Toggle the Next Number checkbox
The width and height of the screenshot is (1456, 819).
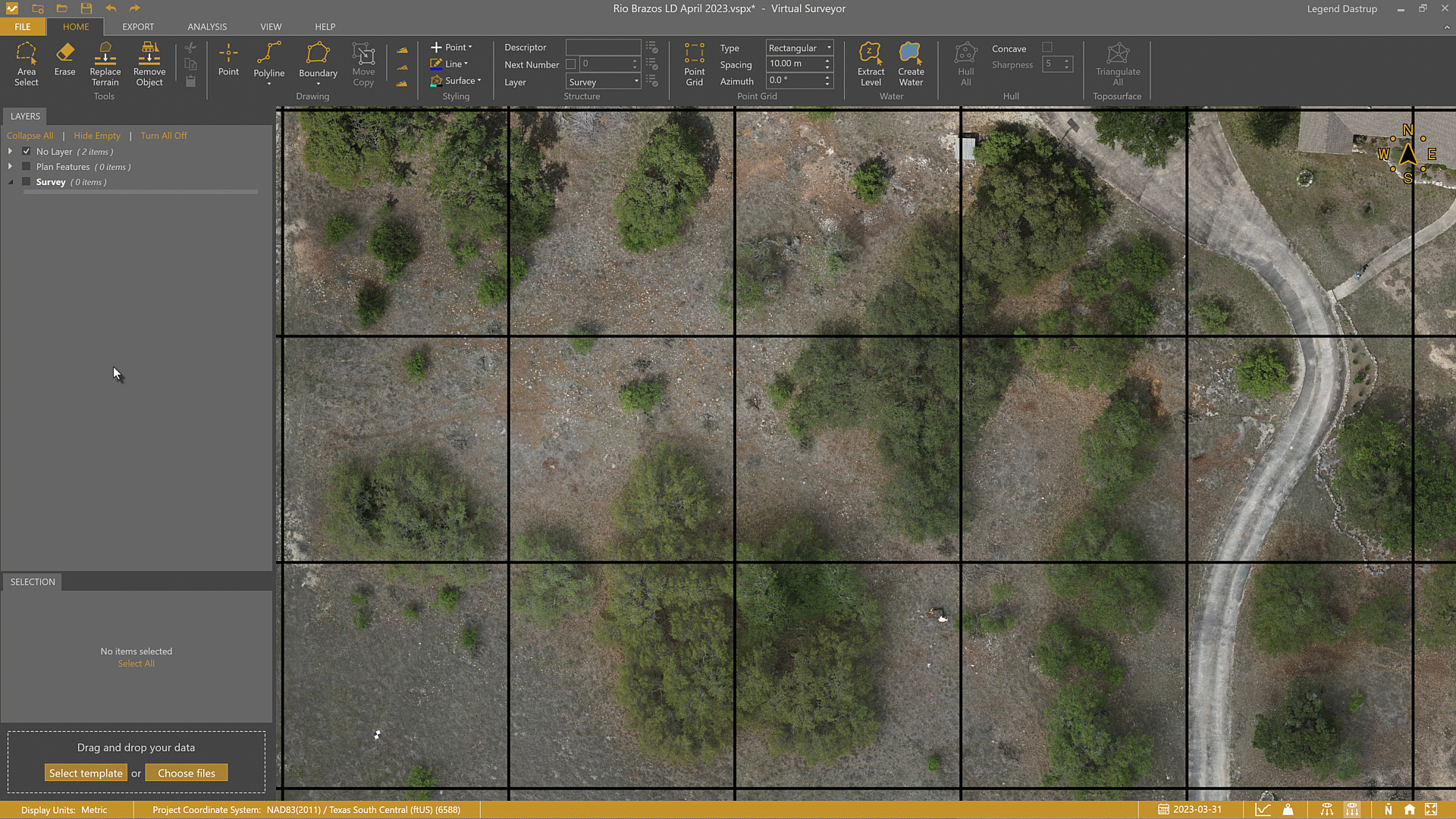[571, 64]
